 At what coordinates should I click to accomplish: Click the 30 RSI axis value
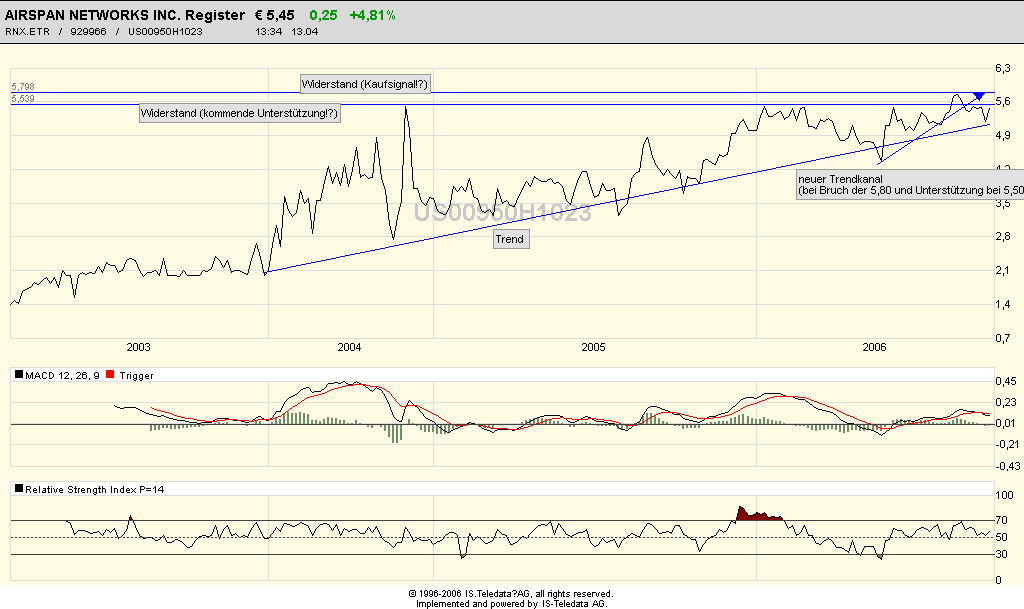tap(1001, 554)
